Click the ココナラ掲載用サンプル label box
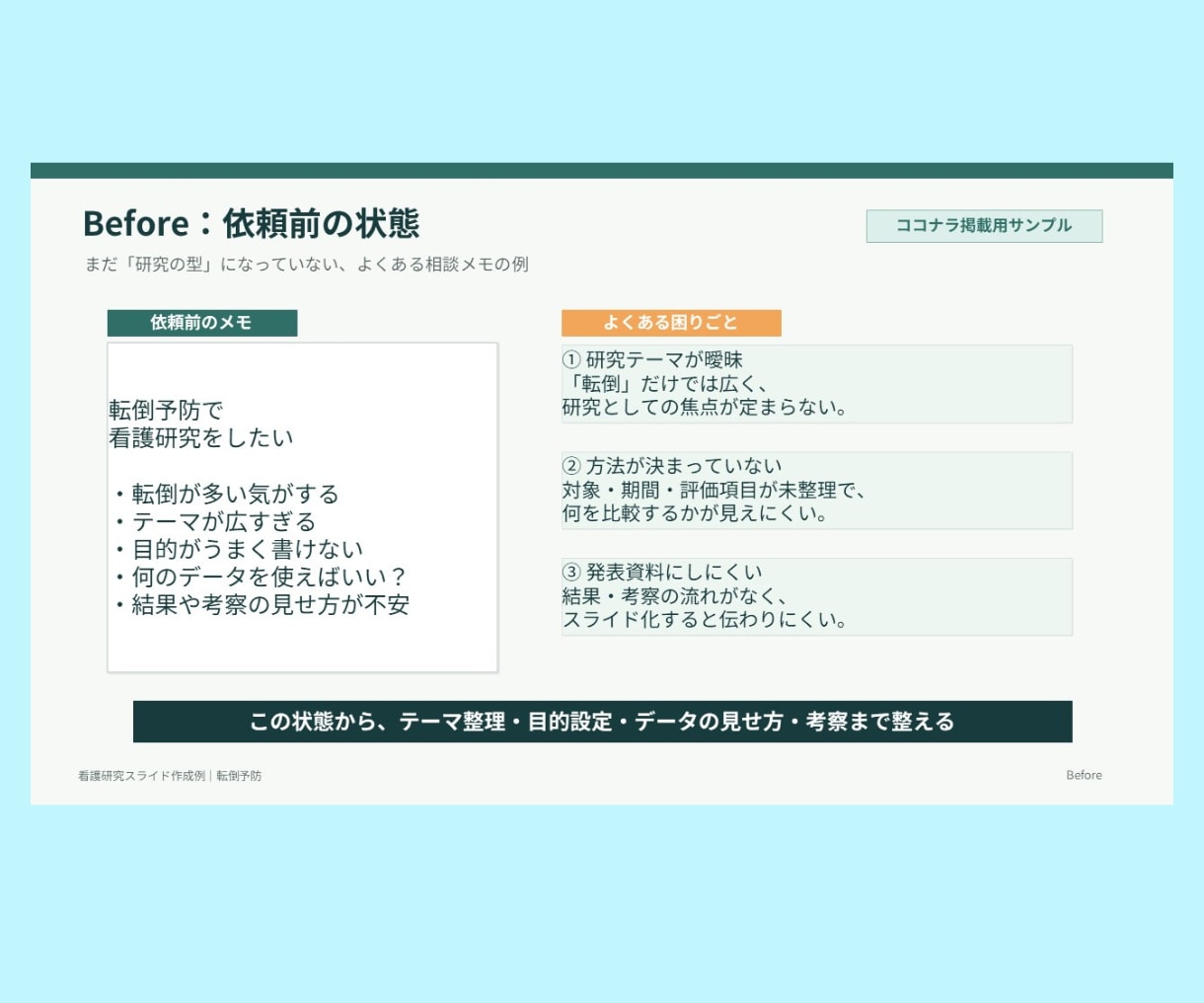This screenshot has width=1204, height=1003. (x=984, y=226)
